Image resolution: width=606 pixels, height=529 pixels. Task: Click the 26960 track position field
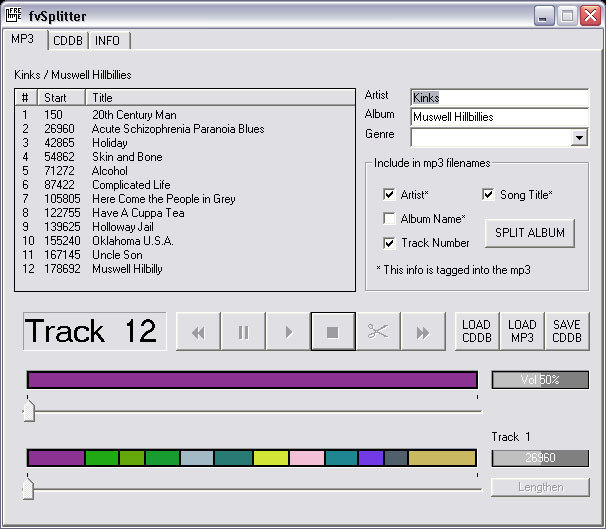(x=540, y=458)
